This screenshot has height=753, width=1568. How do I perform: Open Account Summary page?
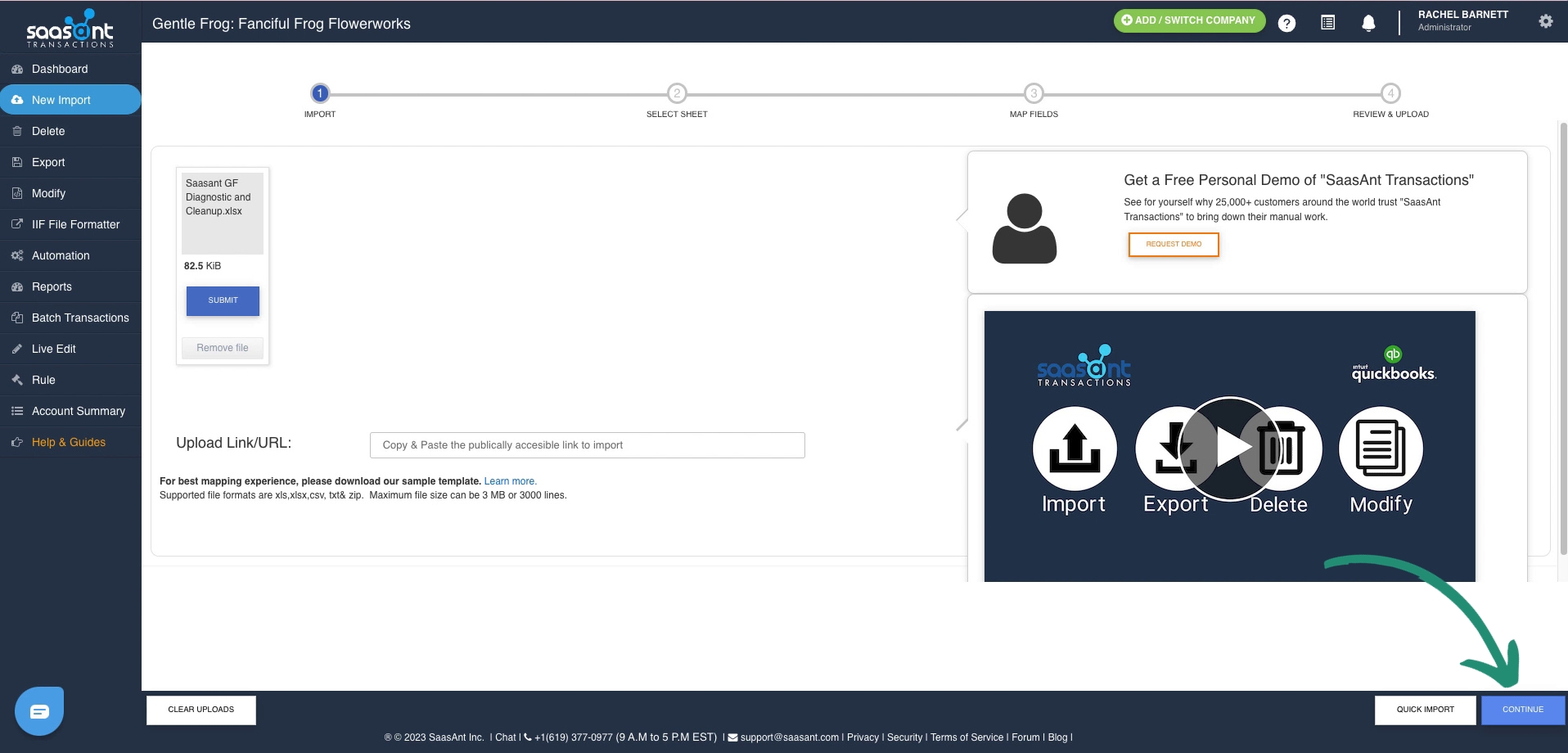tap(70, 411)
